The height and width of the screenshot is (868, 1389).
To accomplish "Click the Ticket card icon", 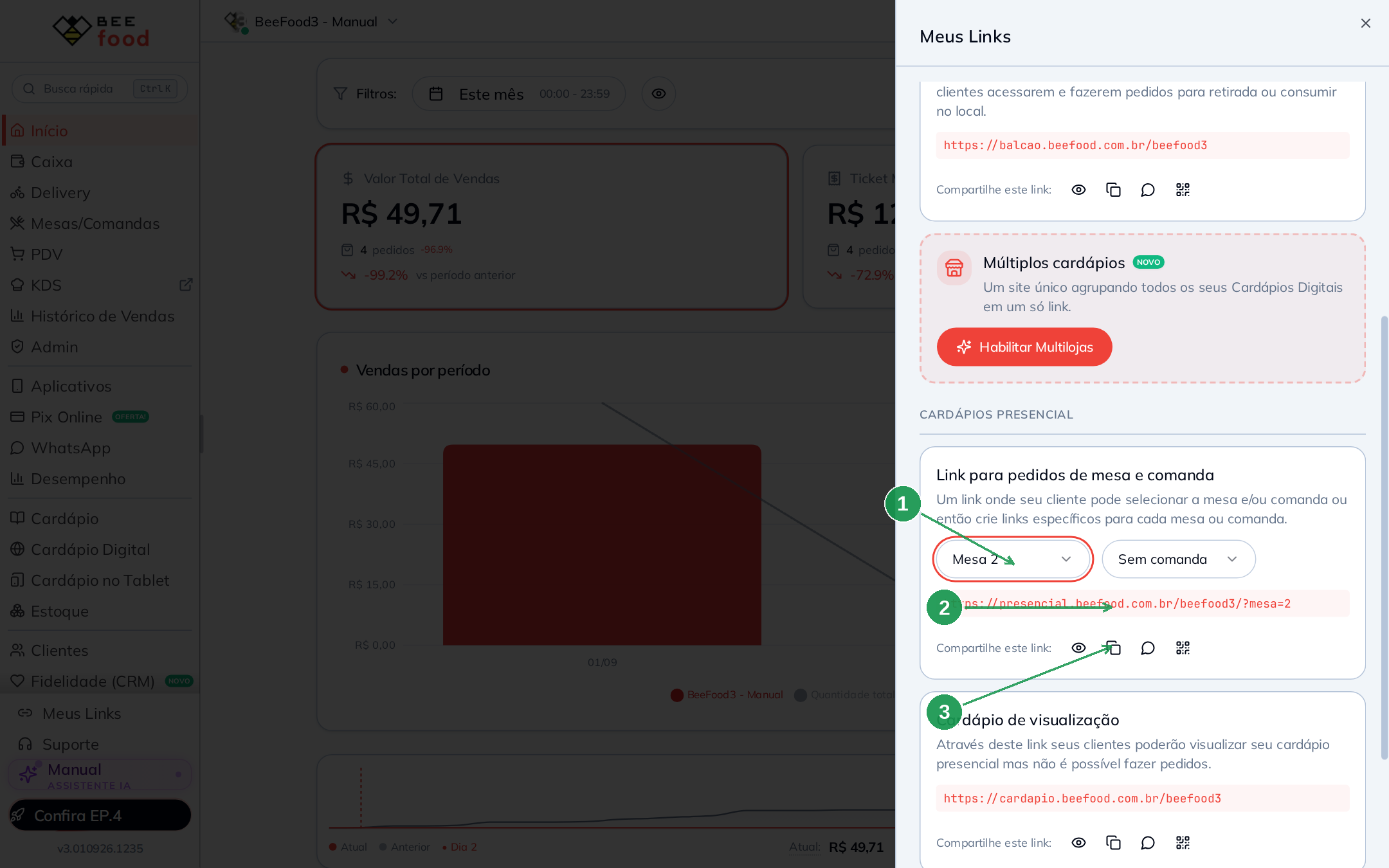I will tap(834, 179).
